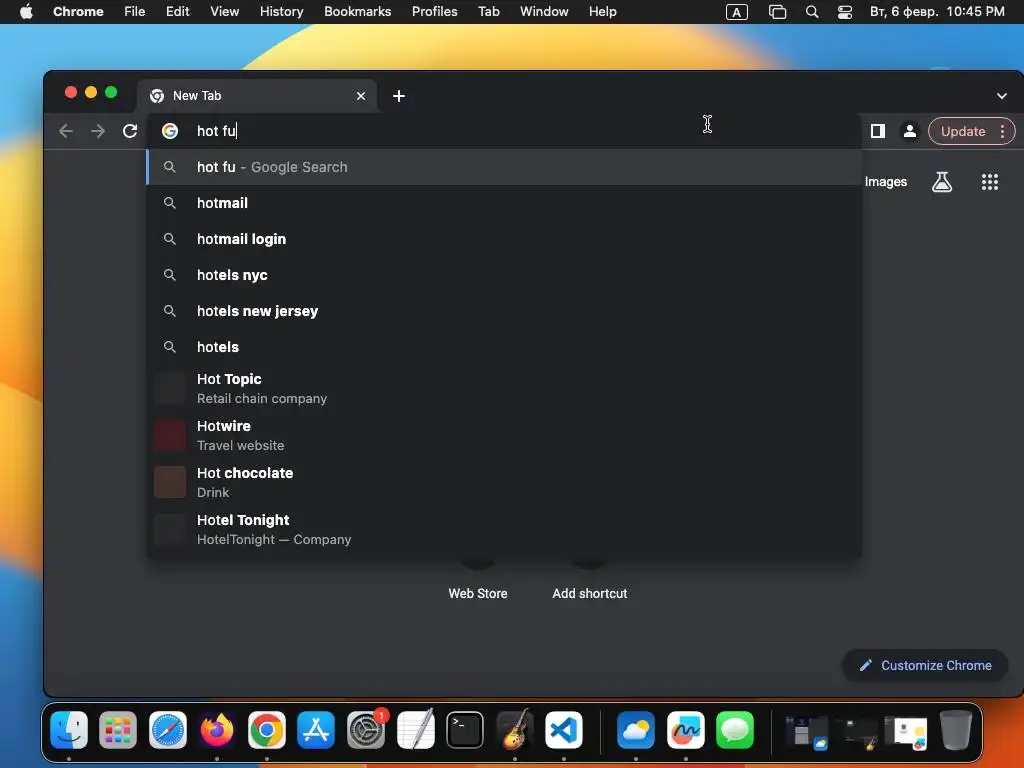Open Messages from the Dock
This screenshot has height=768, width=1024.
click(x=735, y=729)
